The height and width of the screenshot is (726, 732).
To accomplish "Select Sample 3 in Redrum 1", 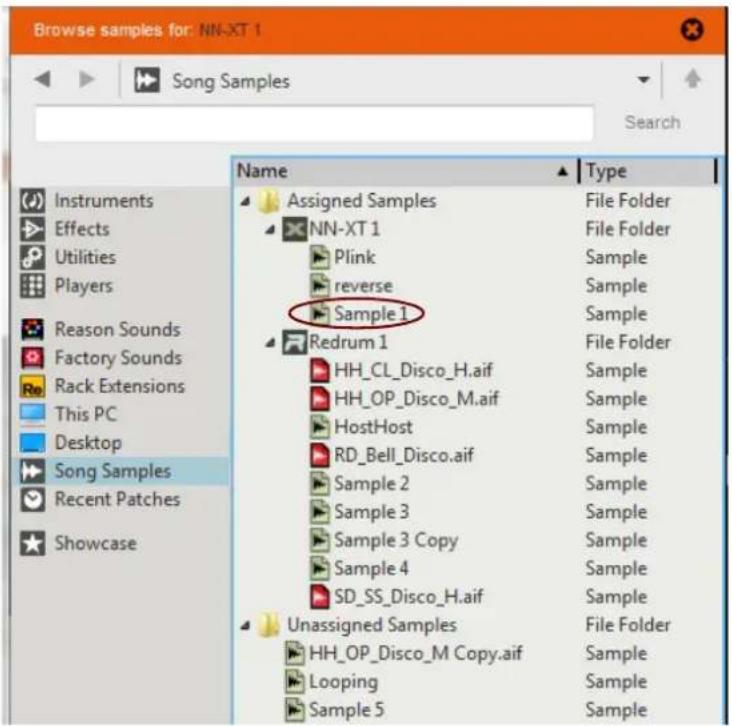I will [x=371, y=512].
